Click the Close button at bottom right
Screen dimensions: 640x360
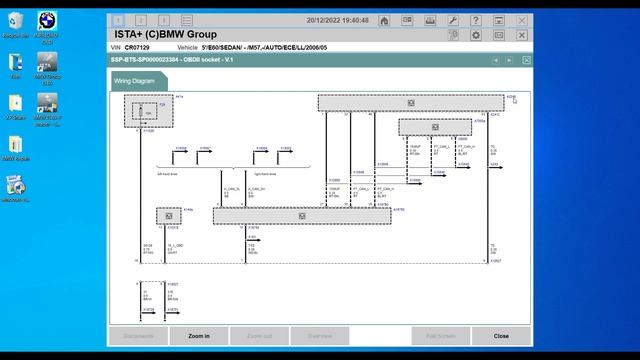[501, 336]
